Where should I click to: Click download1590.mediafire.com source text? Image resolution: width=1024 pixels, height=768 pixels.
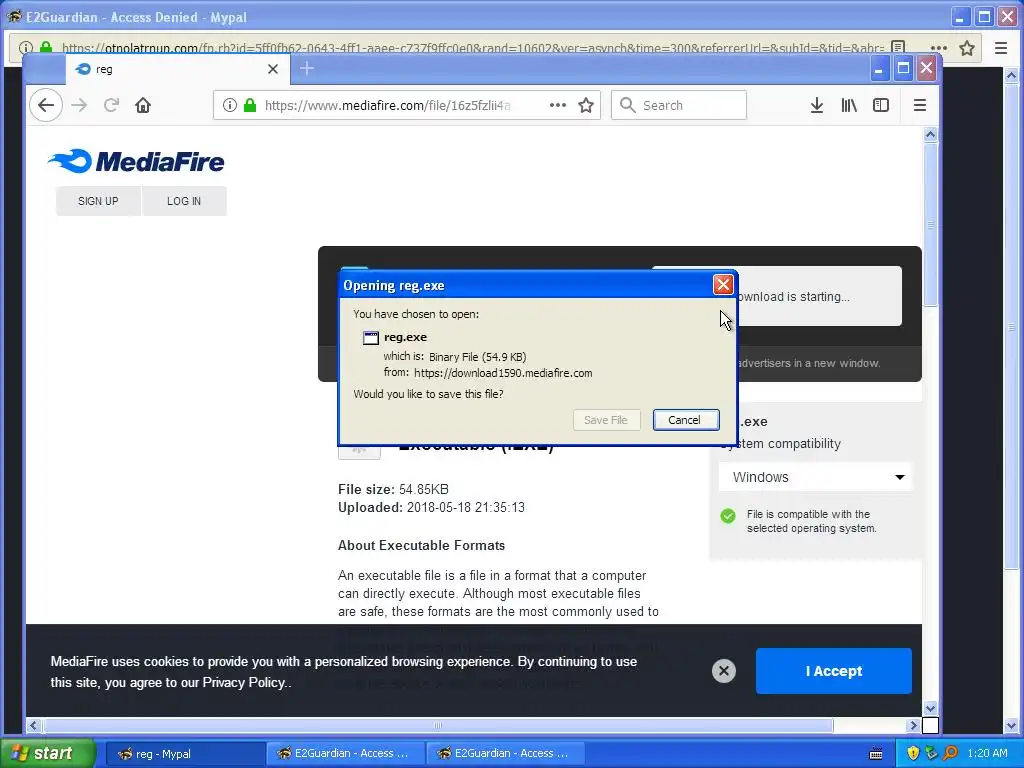[503, 373]
